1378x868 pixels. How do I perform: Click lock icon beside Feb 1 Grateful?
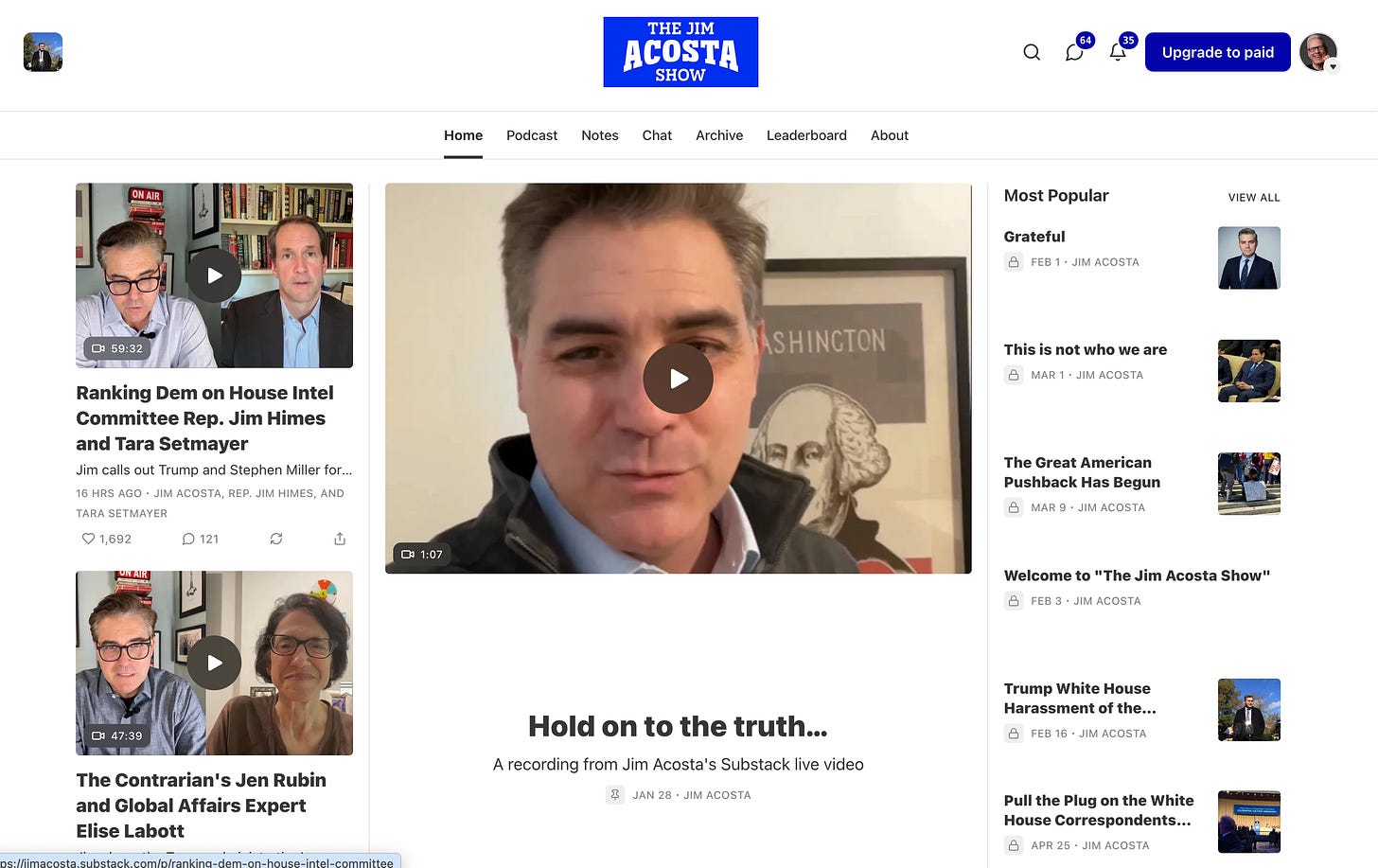pos(1014,262)
